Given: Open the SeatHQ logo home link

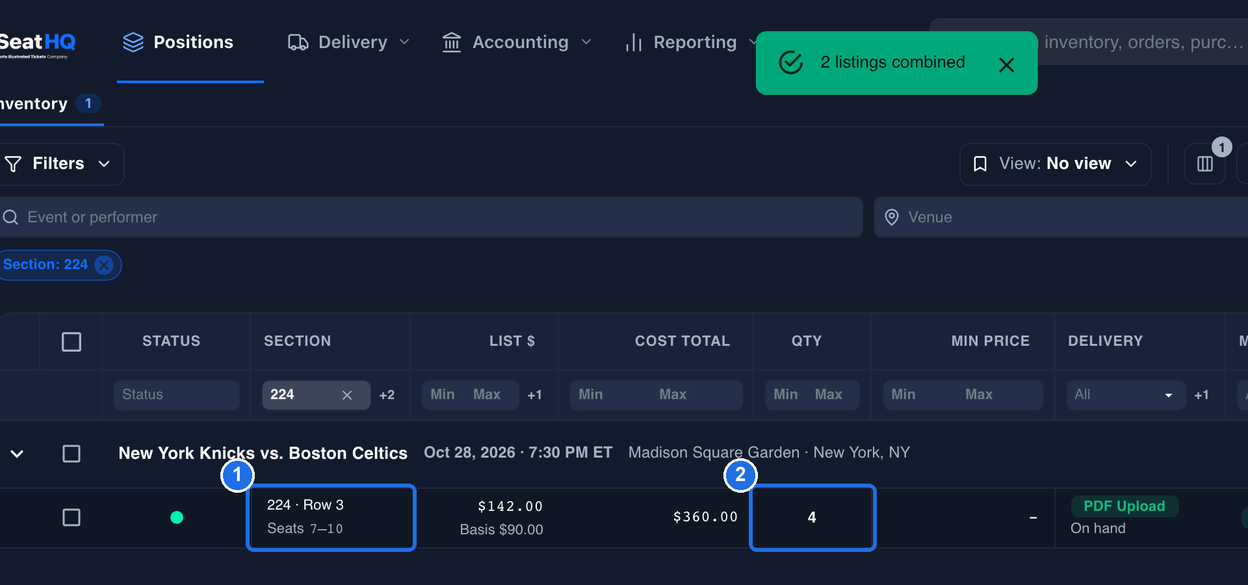Looking at the screenshot, I should coord(37,44).
